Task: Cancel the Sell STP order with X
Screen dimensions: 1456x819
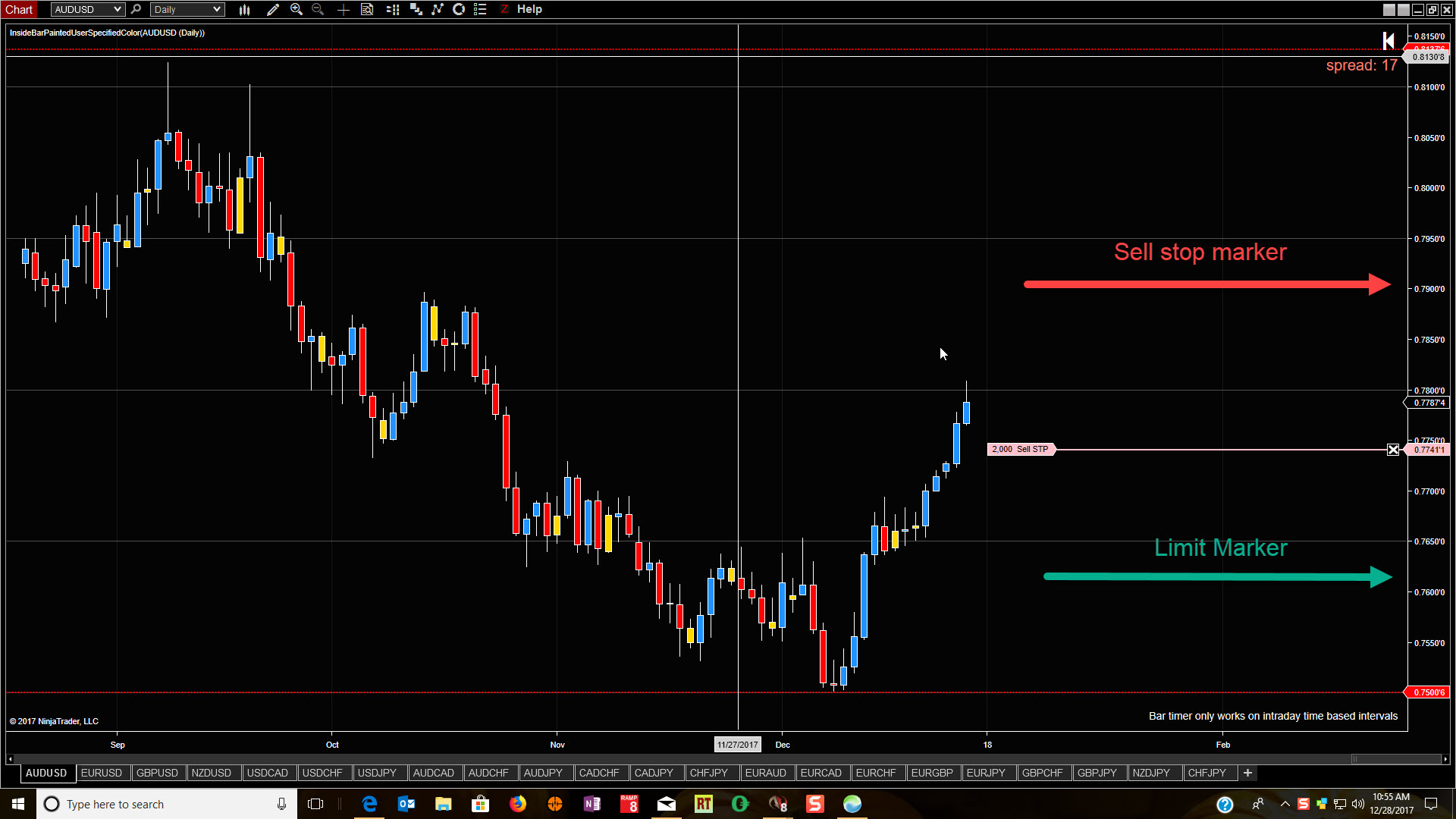Action: [x=1393, y=450]
